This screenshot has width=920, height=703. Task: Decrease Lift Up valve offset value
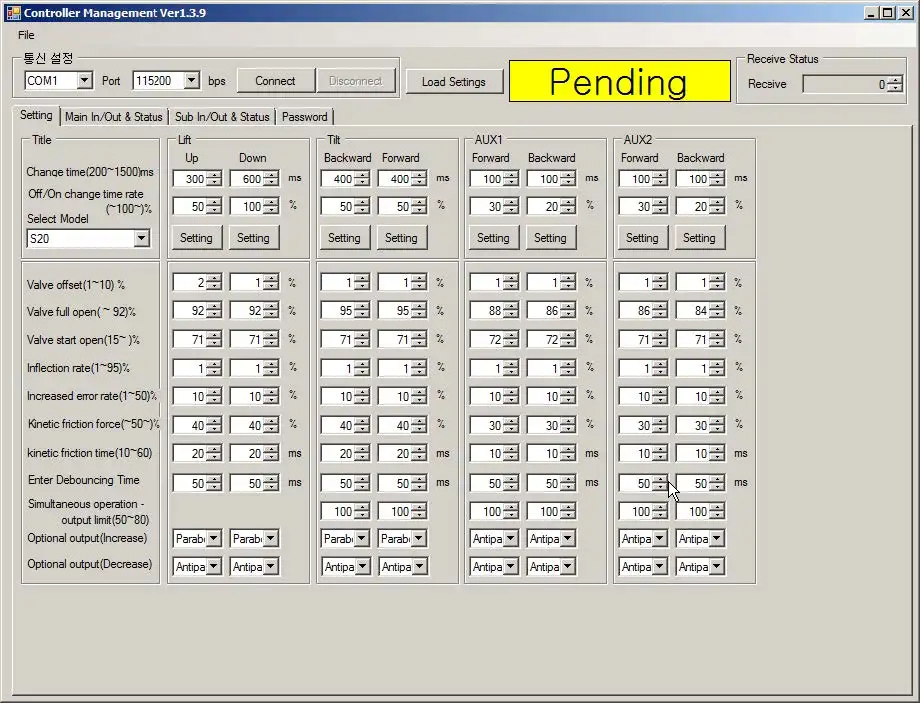pos(213,287)
